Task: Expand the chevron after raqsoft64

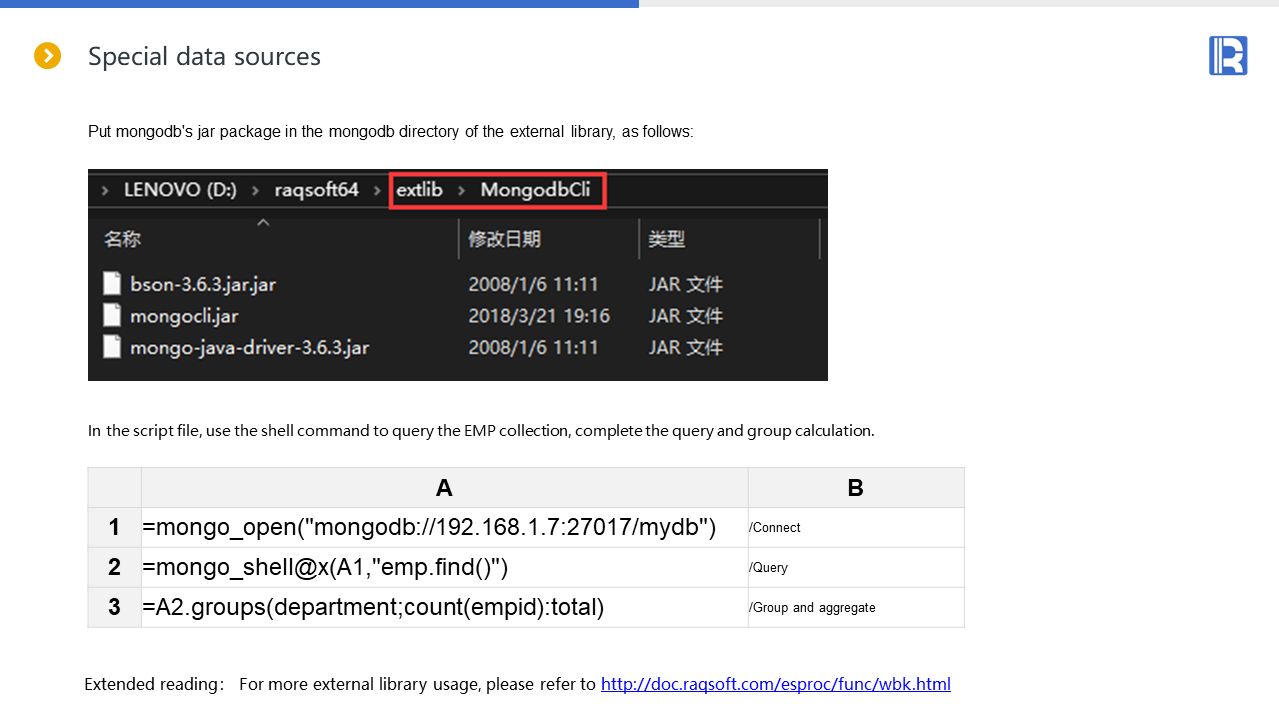Action: pyautogui.click(x=377, y=190)
